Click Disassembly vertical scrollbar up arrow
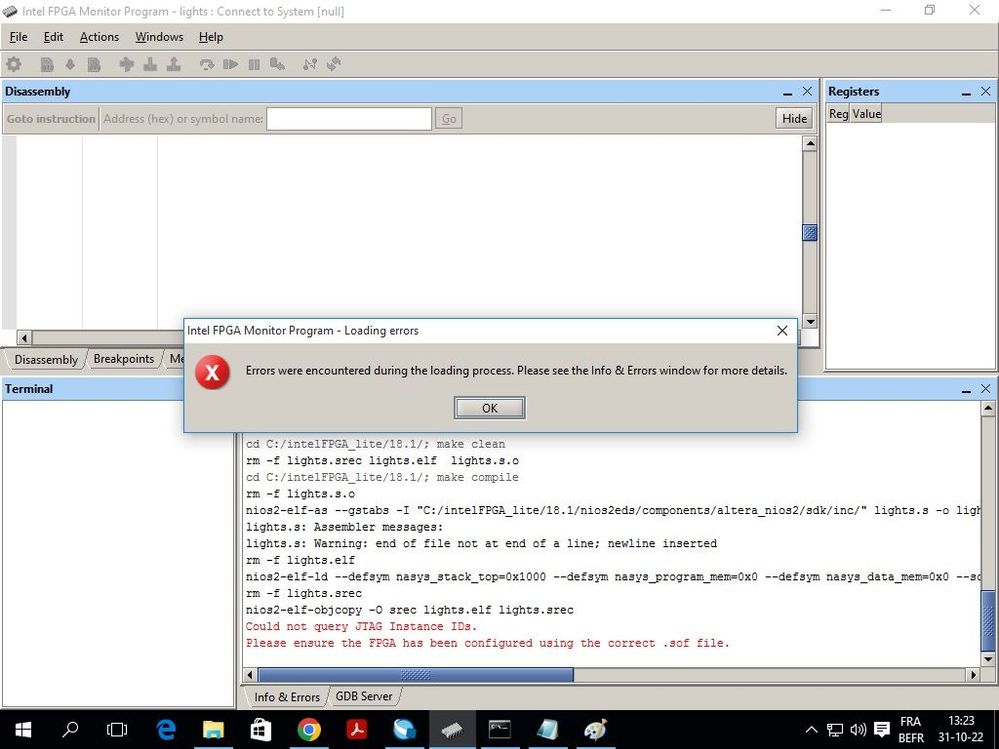Image resolution: width=999 pixels, height=749 pixels. coord(810,143)
